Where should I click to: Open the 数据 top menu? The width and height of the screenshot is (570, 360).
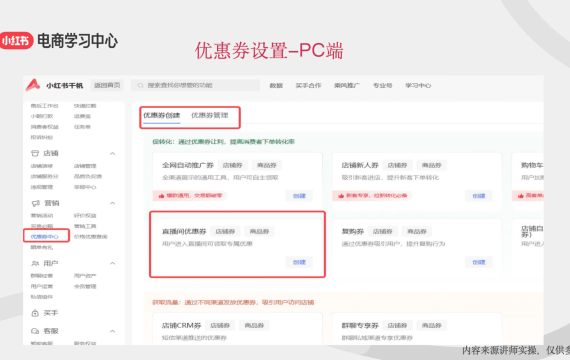[x=276, y=85]
